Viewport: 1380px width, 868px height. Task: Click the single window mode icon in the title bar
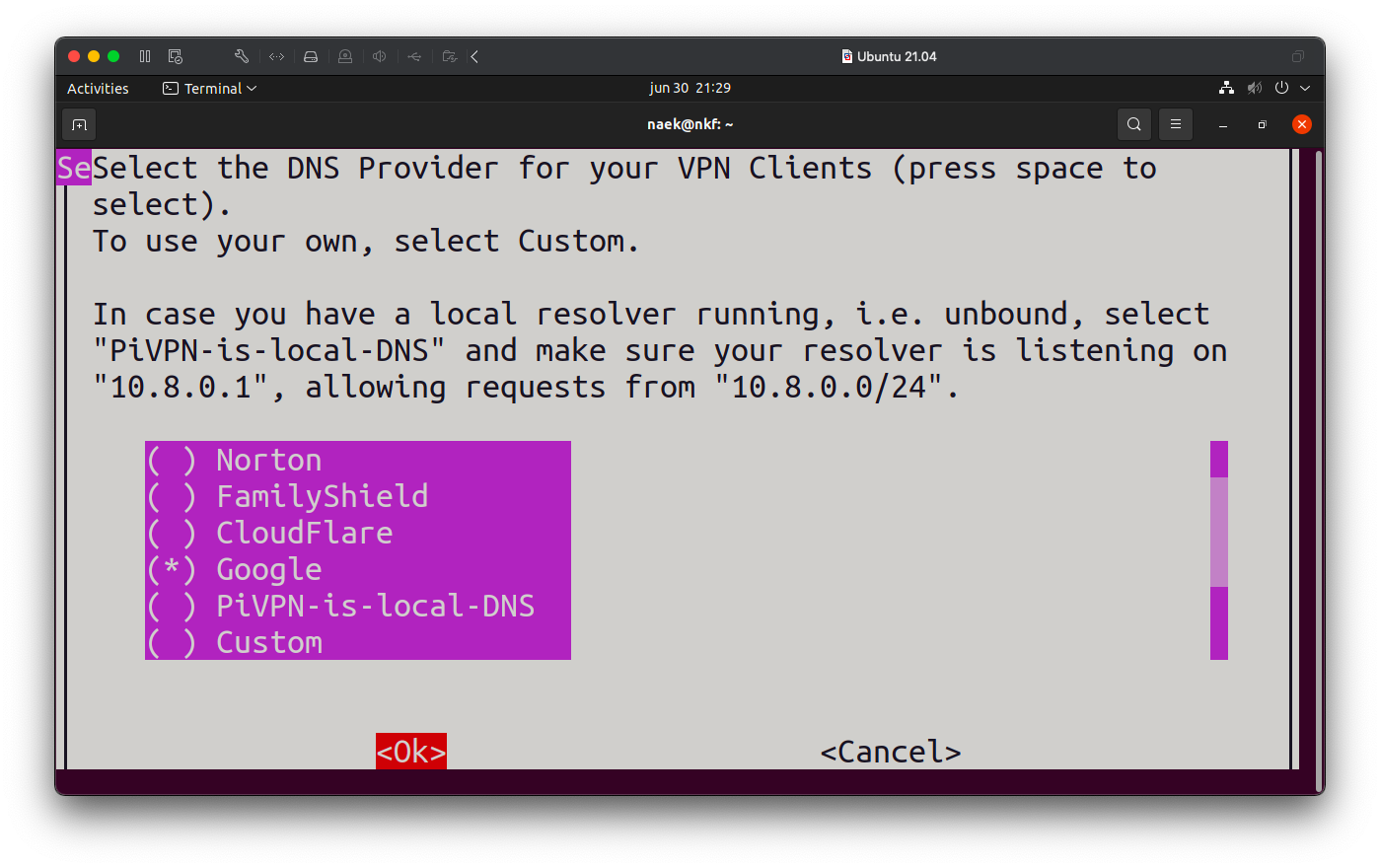pos(1298,56)
